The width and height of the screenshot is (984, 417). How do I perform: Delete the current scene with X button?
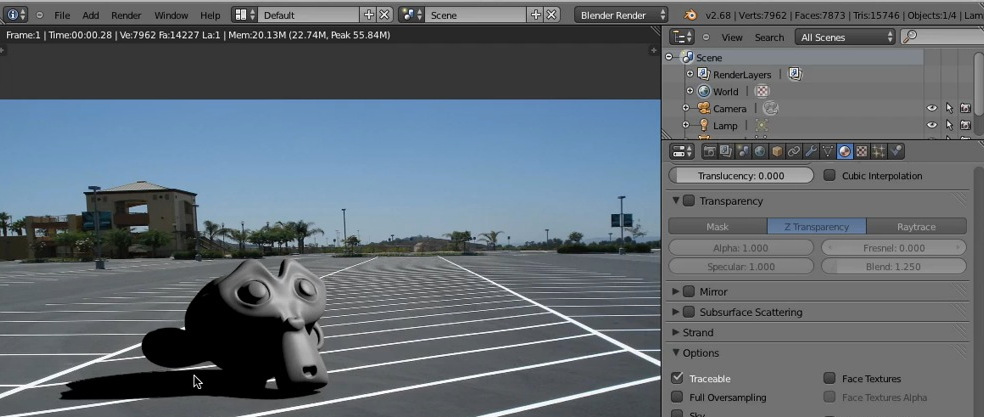click(551, 14)
